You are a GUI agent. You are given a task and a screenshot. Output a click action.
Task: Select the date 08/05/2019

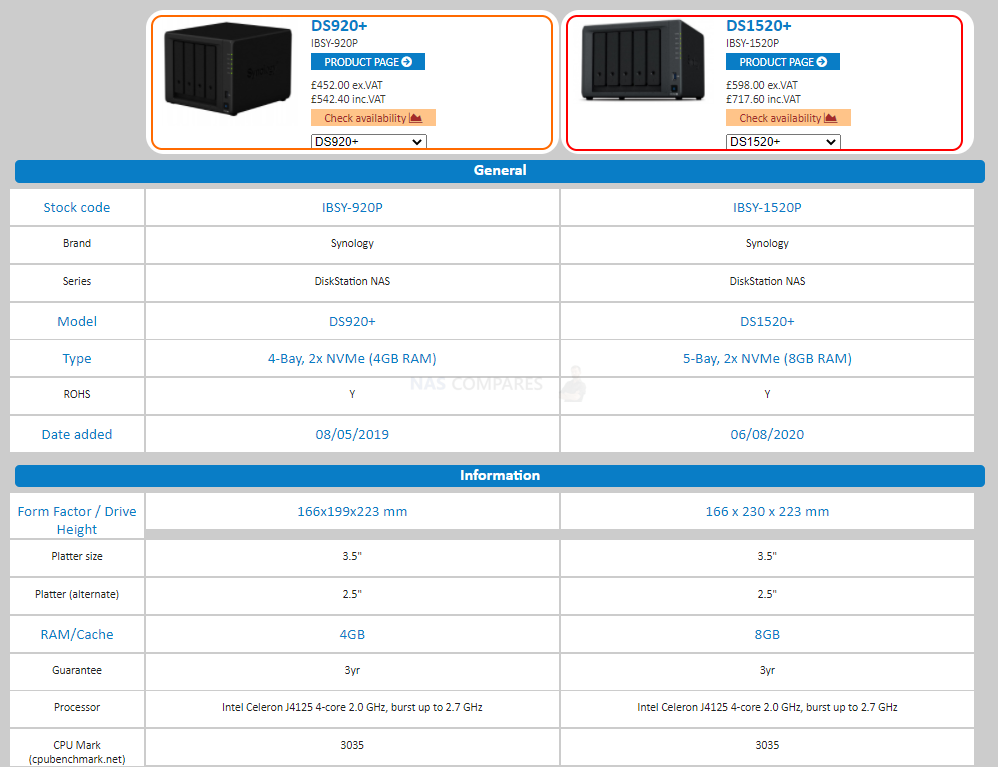click(x=352, y=434)
